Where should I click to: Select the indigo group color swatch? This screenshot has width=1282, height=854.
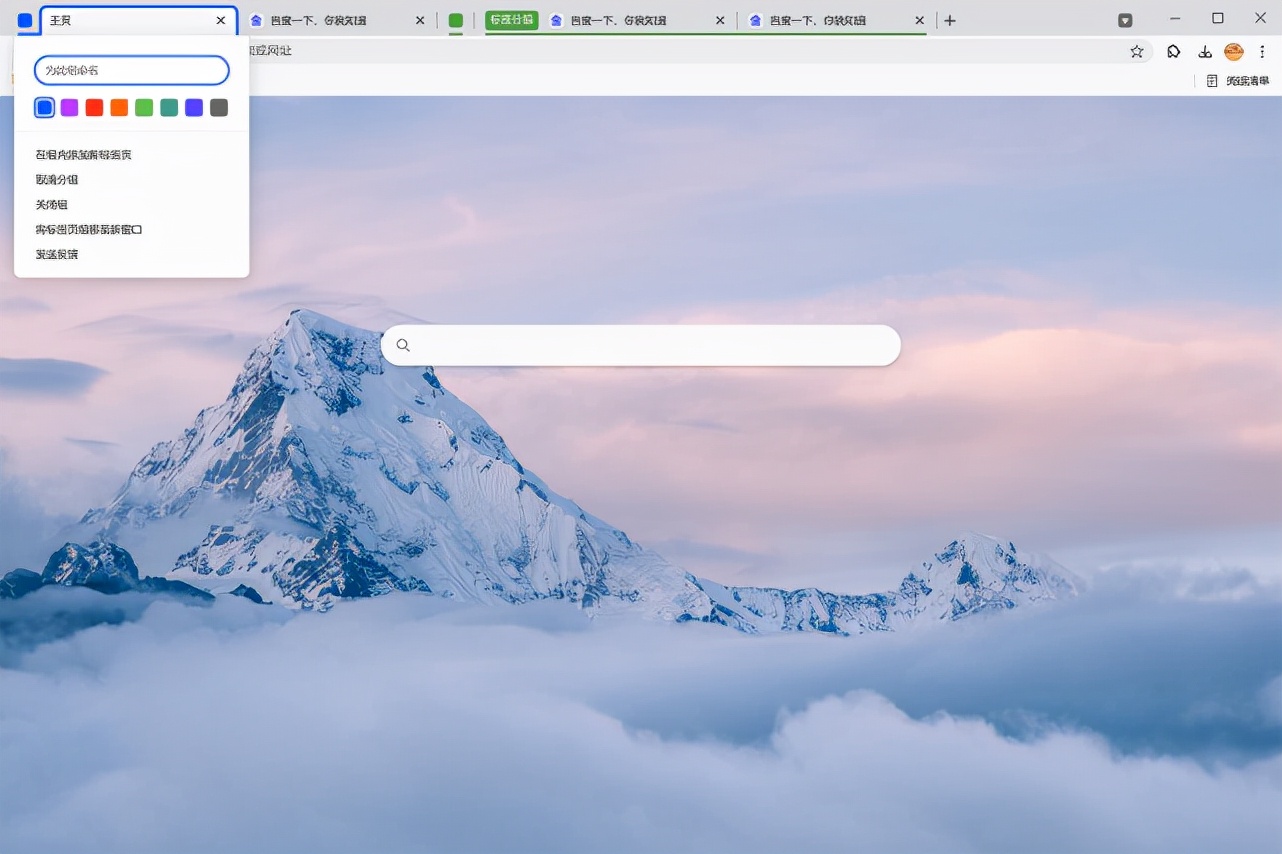194,107
